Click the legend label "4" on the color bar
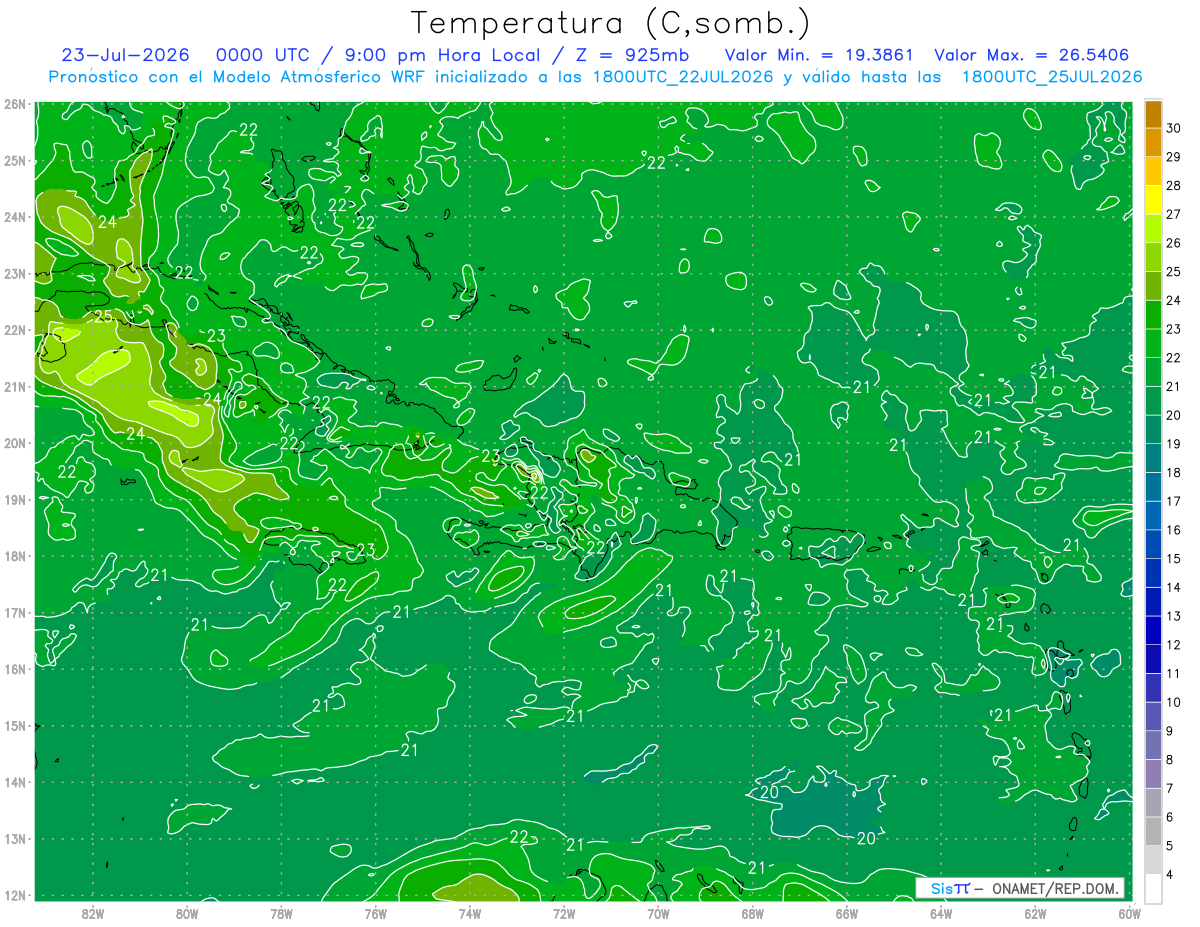The width and height of the screenshot is (1200, 927). pyautogui.click(x=1171, y=874)
